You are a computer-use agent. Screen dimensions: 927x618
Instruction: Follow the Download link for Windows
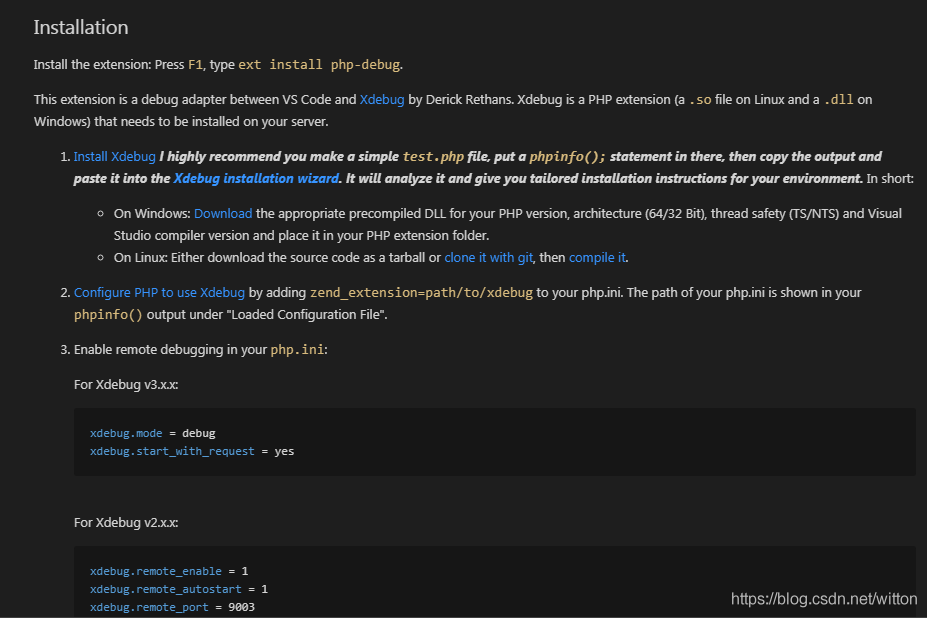(223, 213)
